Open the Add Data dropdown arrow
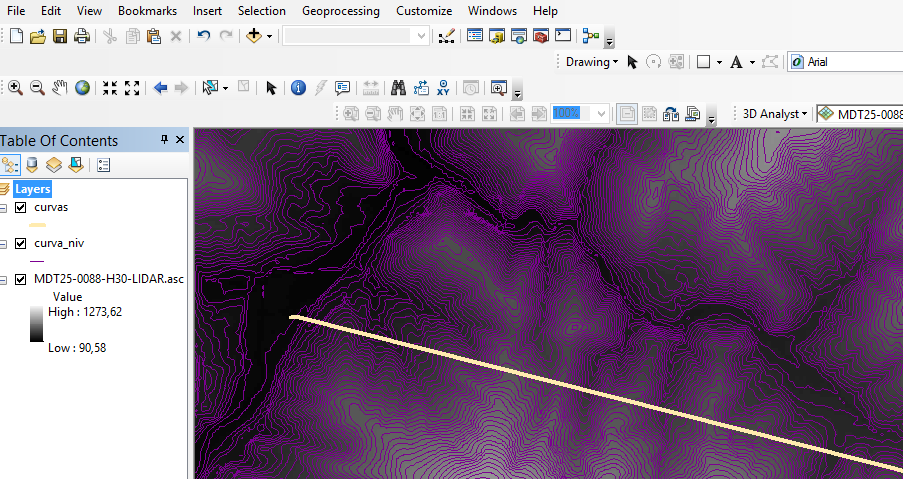The height and width of the screenshot is (479, 903). [269, 36]
